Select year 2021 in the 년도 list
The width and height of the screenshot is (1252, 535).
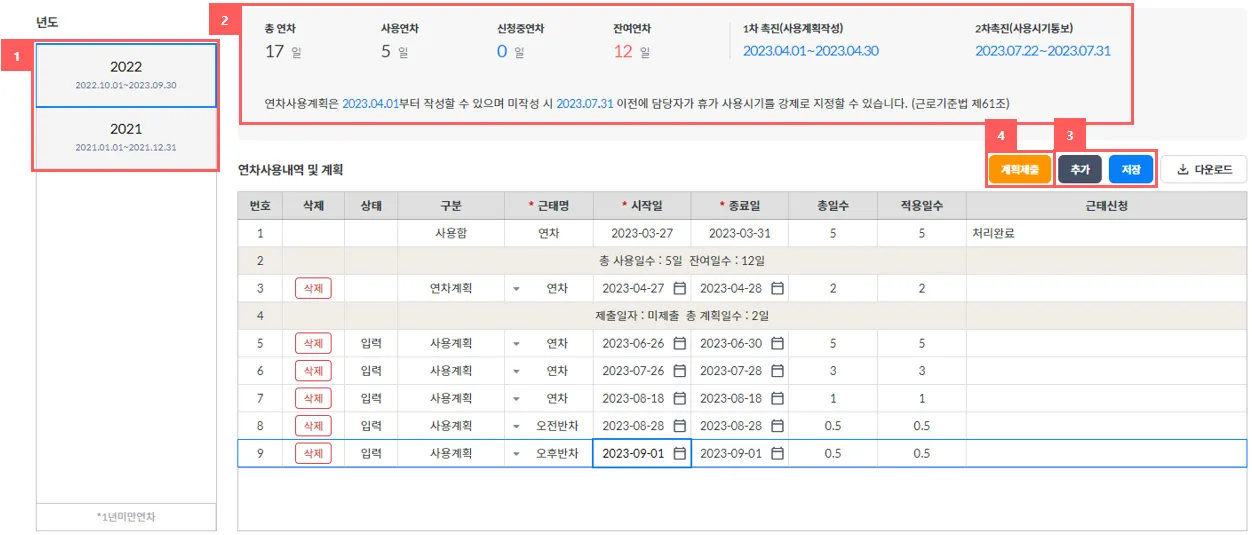click(126, 137)
